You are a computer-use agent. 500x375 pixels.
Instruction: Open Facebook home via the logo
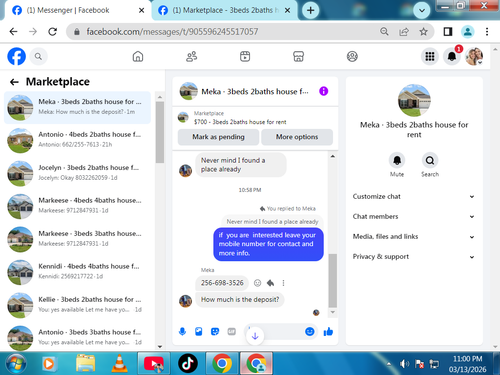click(x=16, y=56)
